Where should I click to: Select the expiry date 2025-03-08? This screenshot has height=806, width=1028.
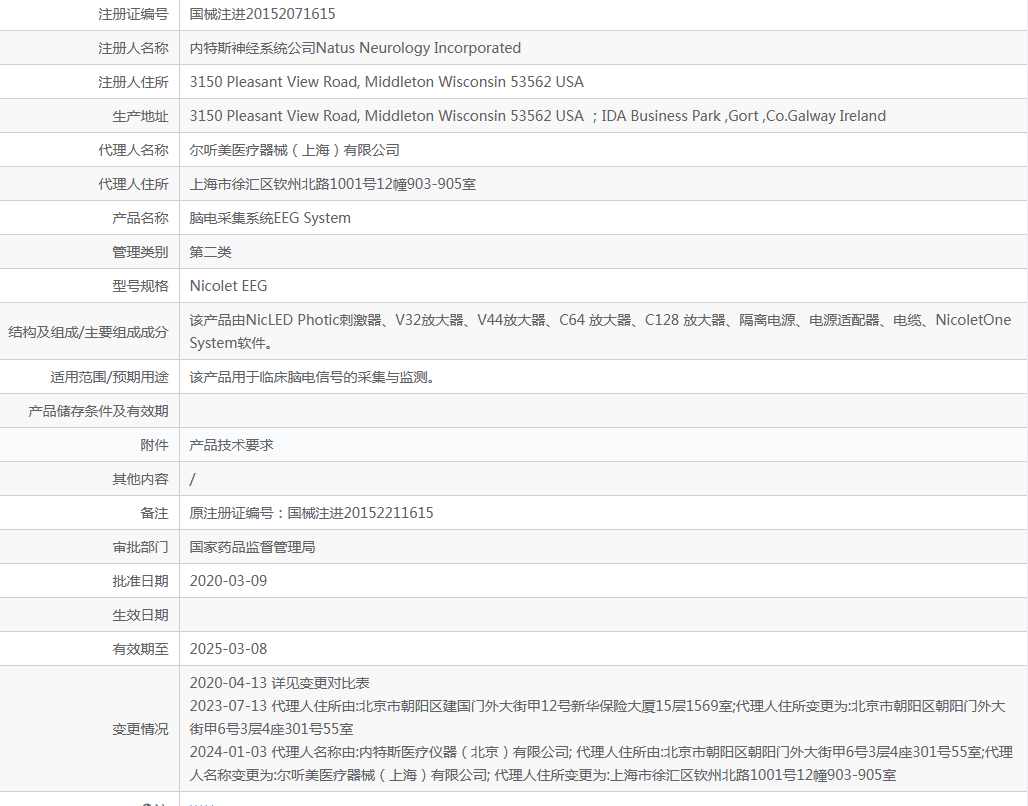click(228, 649)
